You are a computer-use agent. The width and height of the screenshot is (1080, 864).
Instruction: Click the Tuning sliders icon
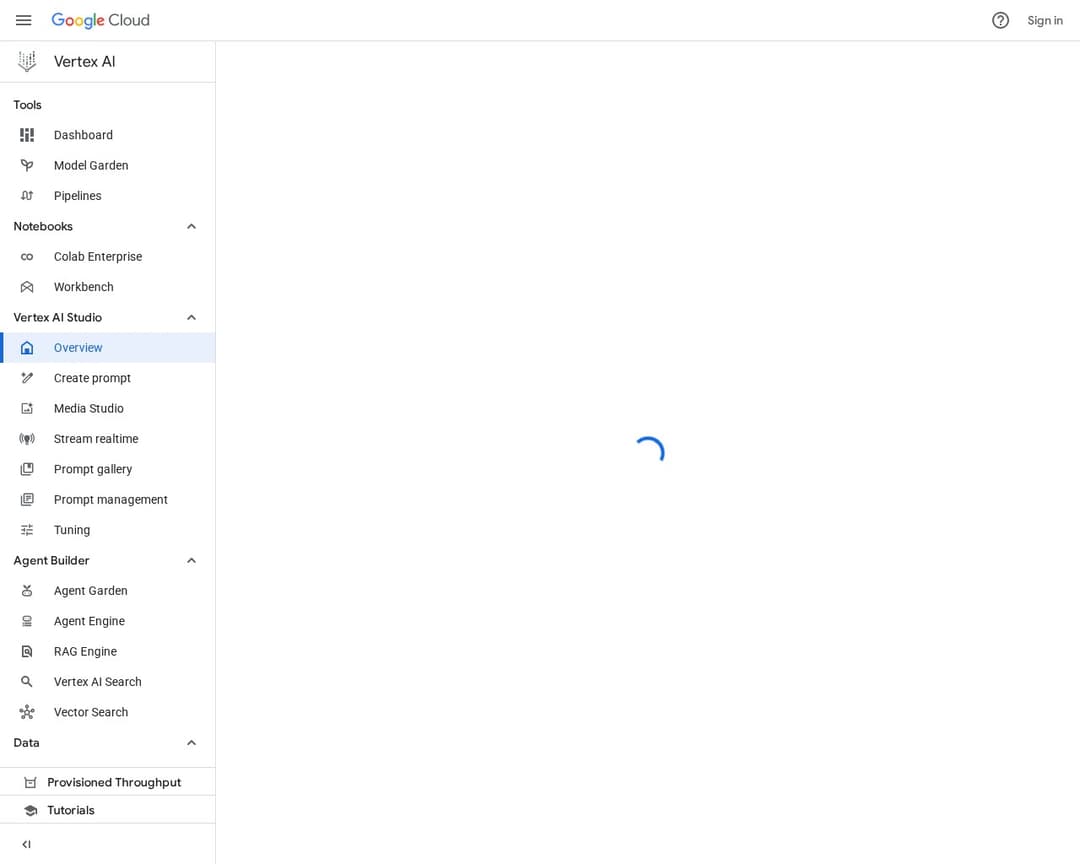coord(27,529)
